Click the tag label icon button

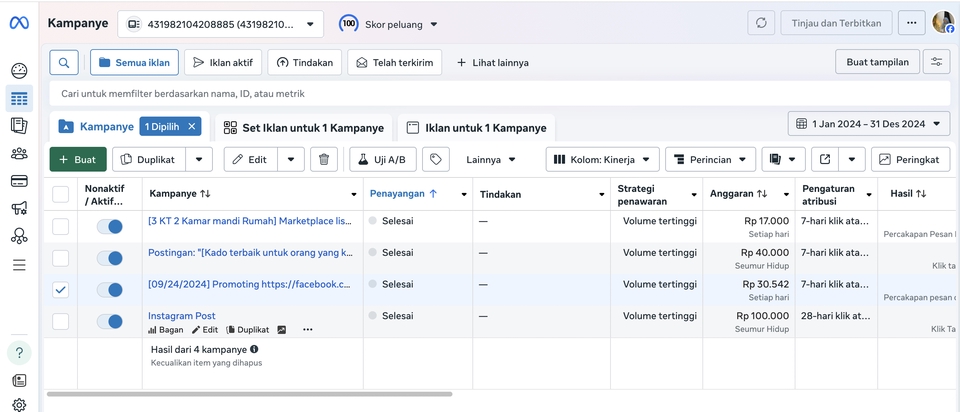pos(435,159)
